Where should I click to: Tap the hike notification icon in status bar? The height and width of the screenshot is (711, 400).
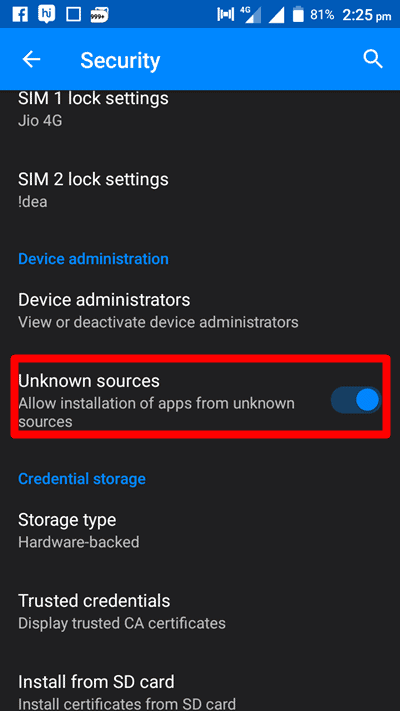(x=47, y=14)
